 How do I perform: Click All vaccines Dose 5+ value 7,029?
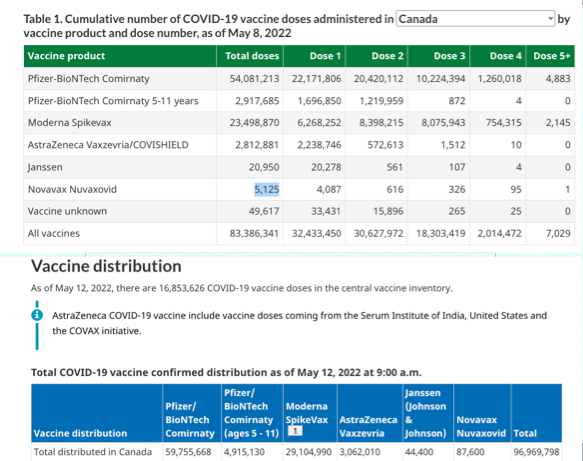click(x=558, y=233)
